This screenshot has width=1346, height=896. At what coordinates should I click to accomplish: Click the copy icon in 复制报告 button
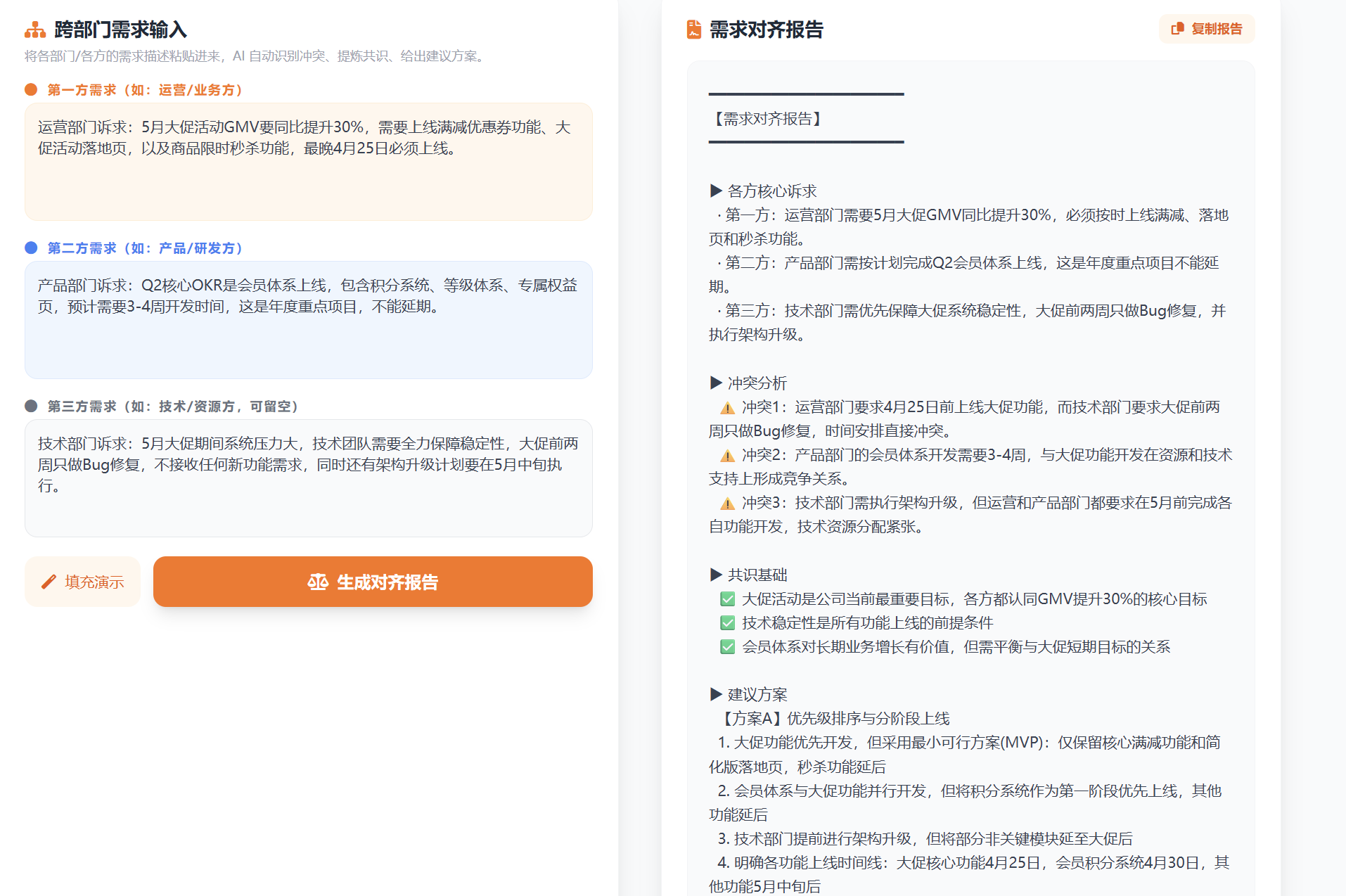point(1177,29)
